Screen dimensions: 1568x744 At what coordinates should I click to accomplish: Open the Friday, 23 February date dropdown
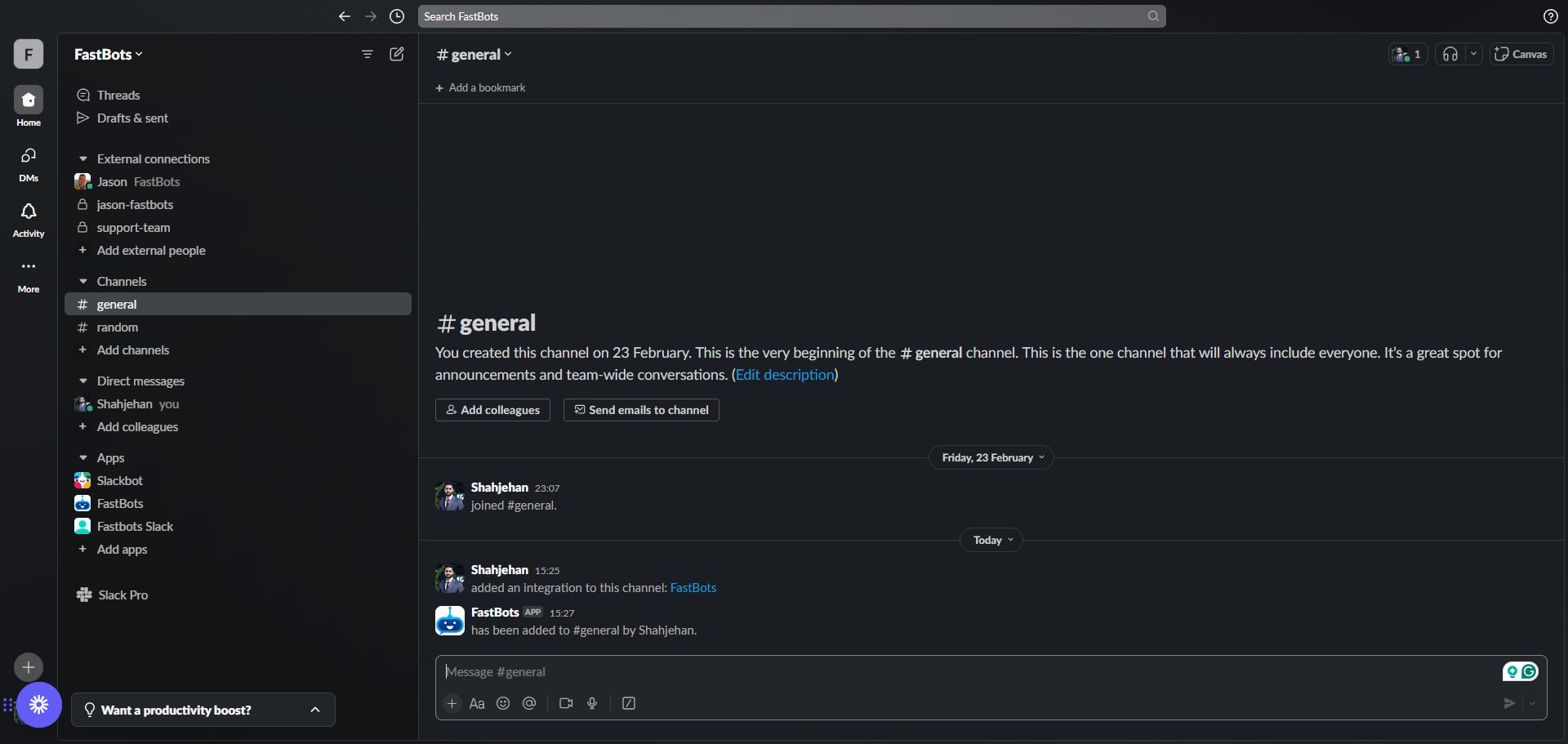click(x=991, y=457)
